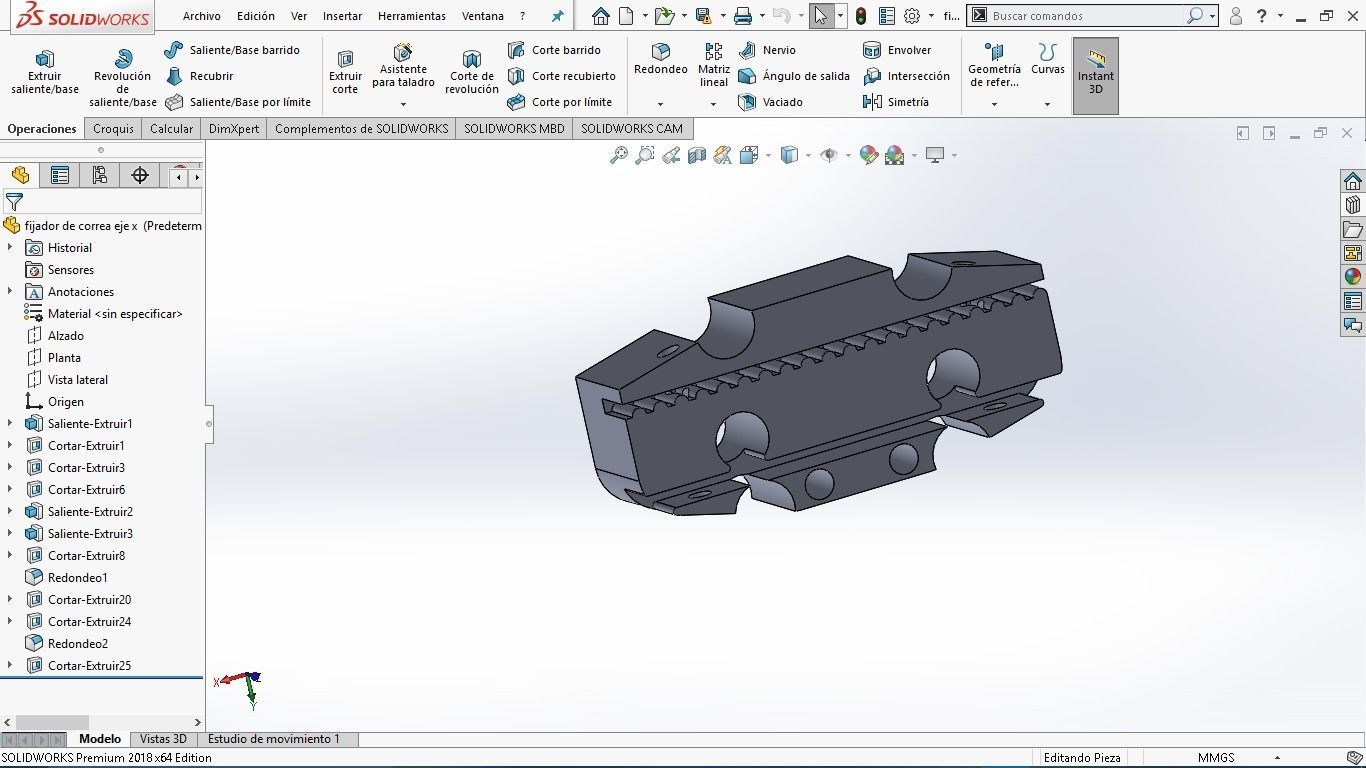Image resolution: width=1366 pixels, height=768 pixels.
Task: Select Saliente/Base por límite tool
Action: [x=238, y=102]
